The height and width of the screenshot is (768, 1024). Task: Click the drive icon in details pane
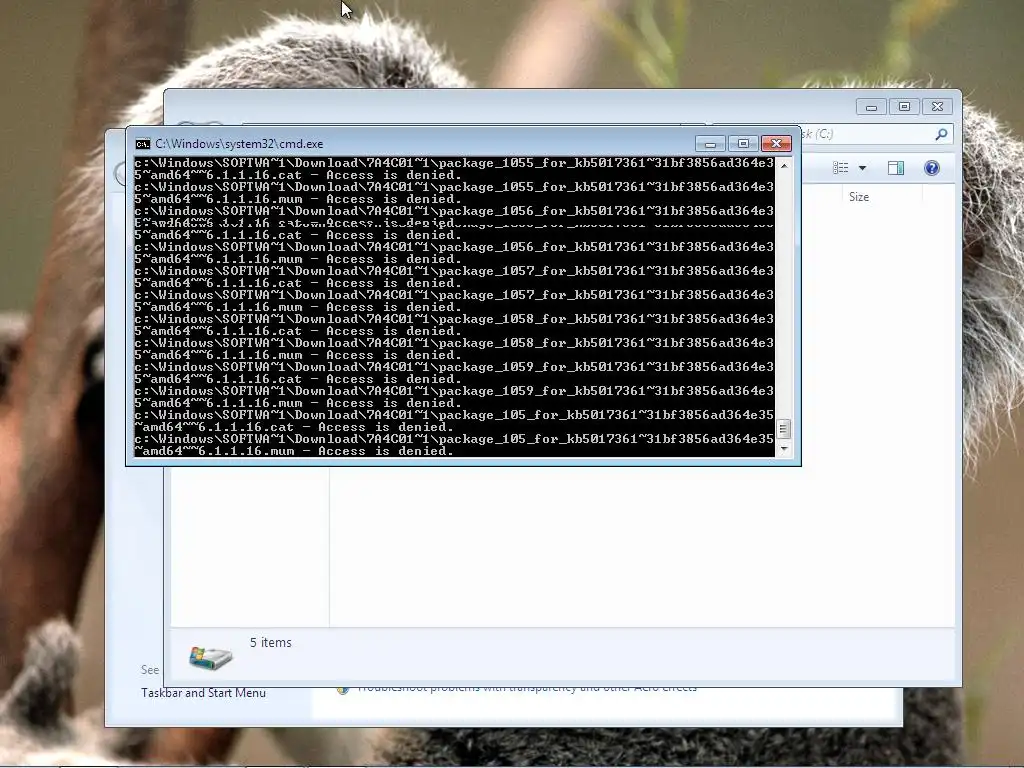[x=210, y=656]
